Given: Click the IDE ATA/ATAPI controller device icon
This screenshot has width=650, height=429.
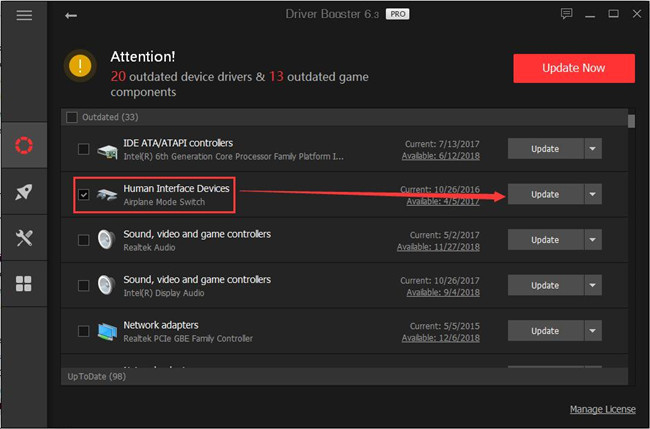Looking at the screenshot, I should pyautogui.click(x=107, y=151).
